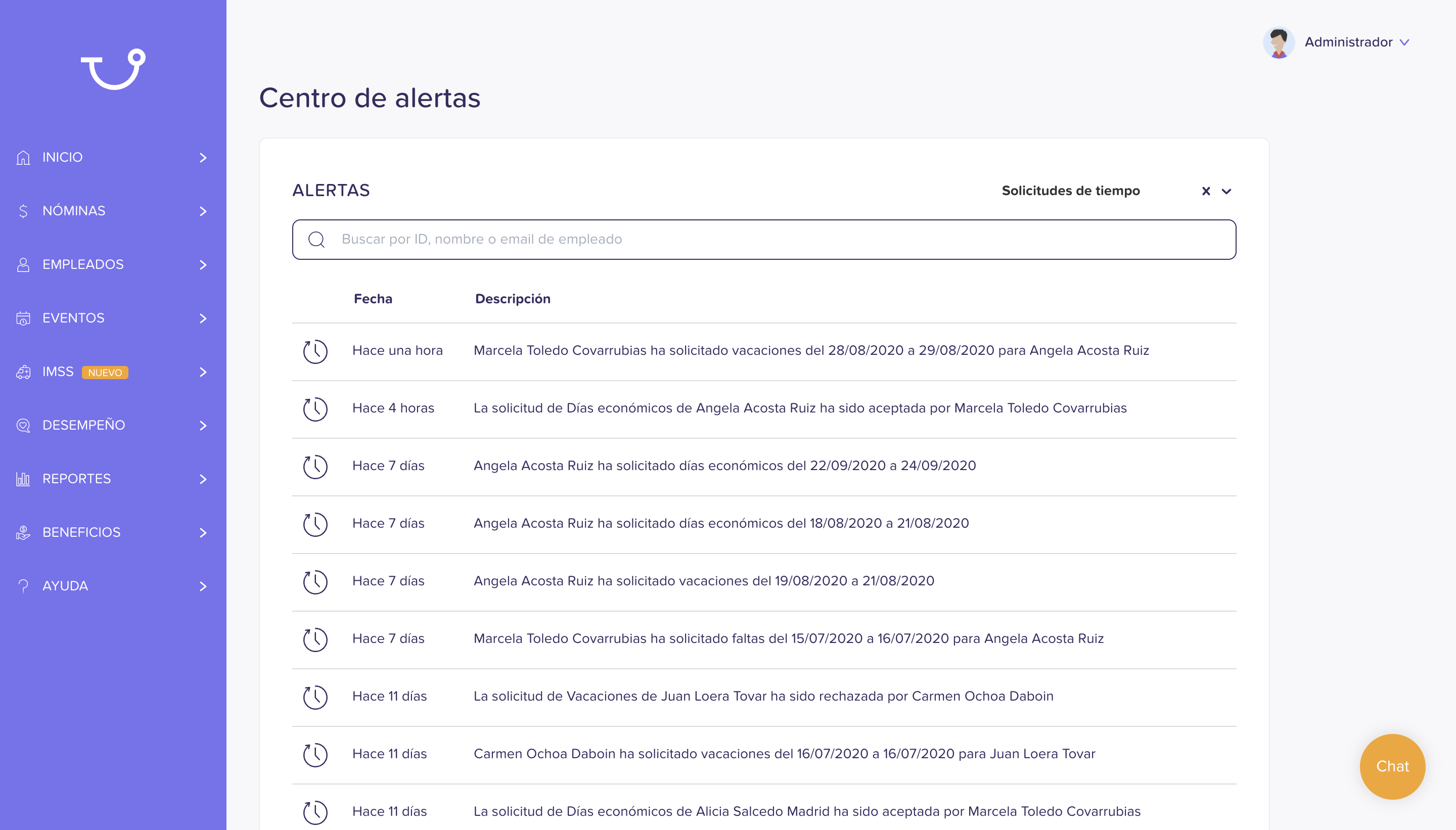Click the bar chart icon beside REPORTES
The width and height of the screenshot is (1456, 830).
[23, 479]
